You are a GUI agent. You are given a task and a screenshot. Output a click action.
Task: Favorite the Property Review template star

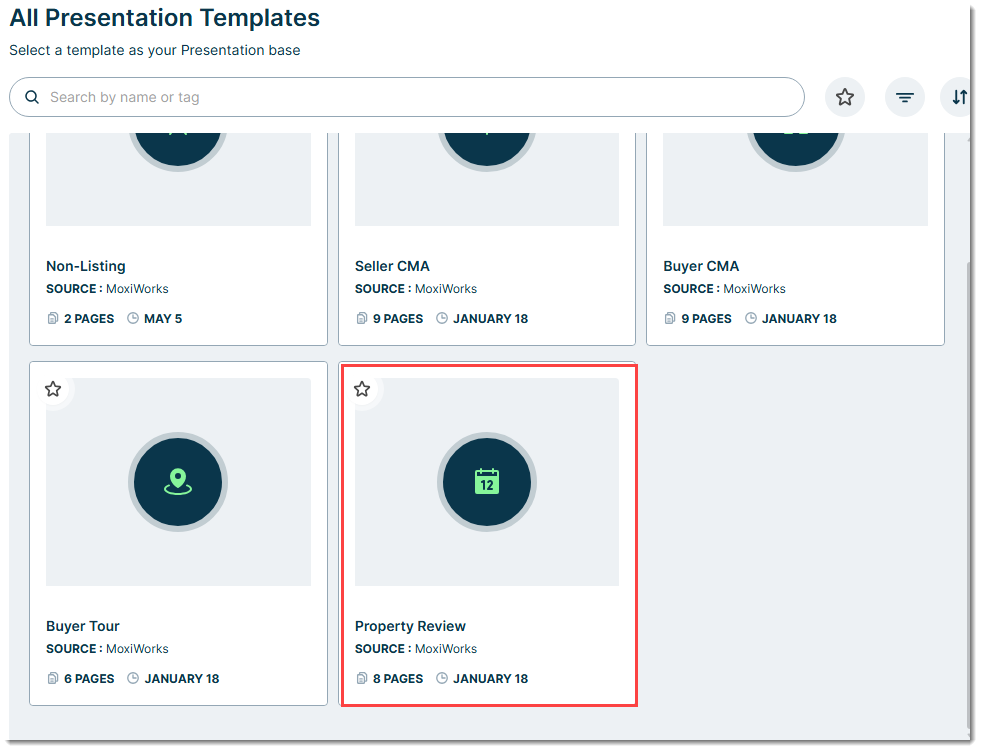click(362, 389)
